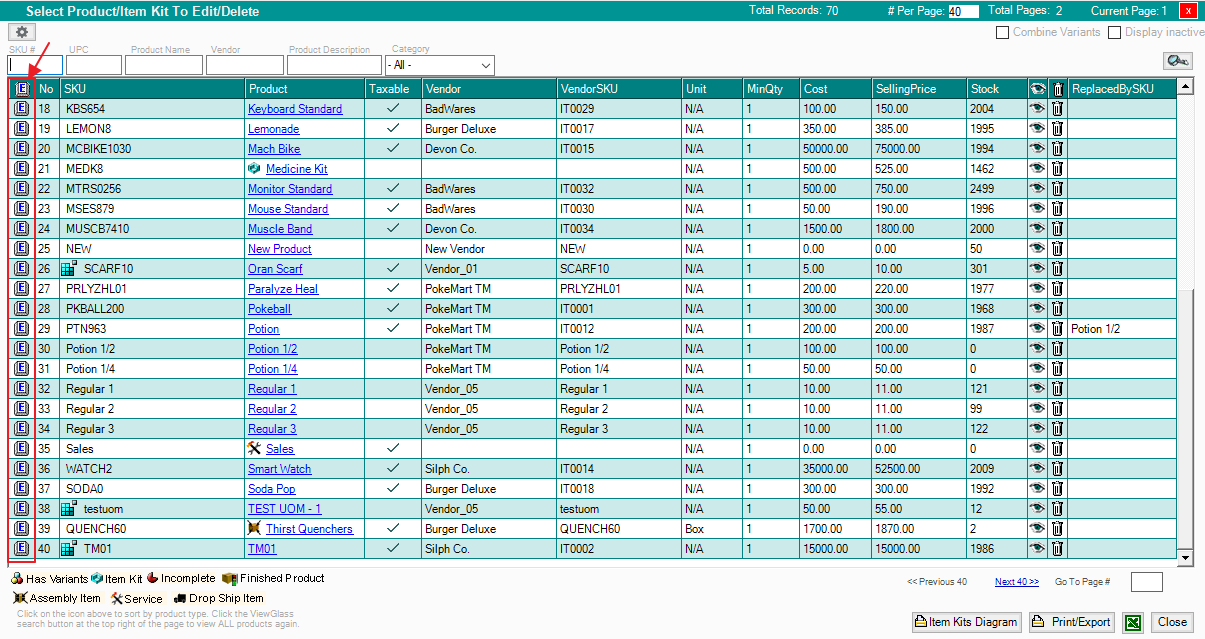The width and height of the screenshot is (1205, 639).
Task: Filter by Drop Ship Item legend icon
Action: click(x=181, y=598)
